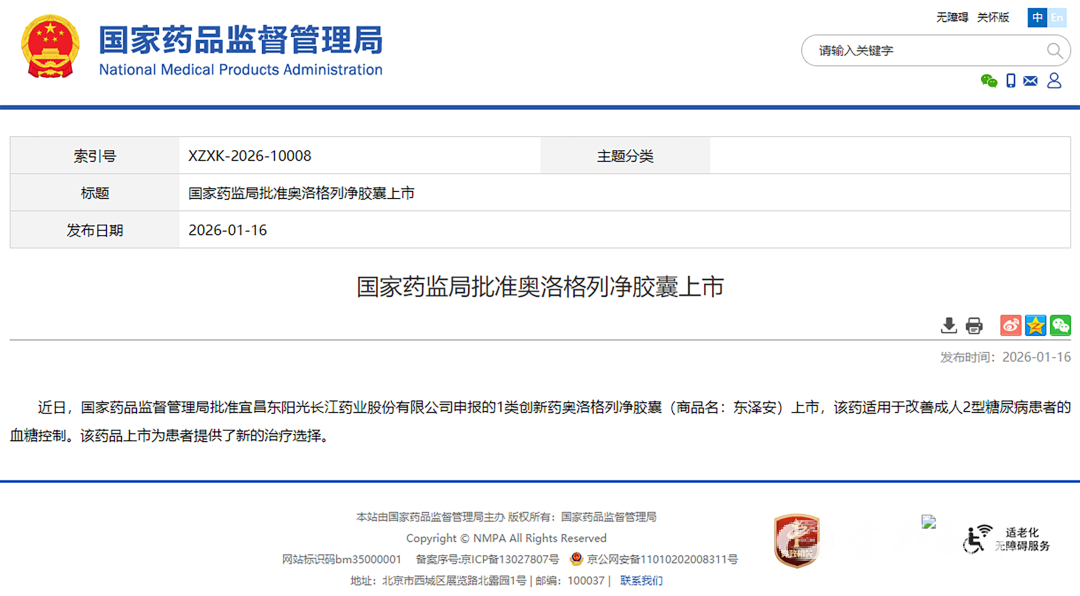The width and height of the screenshot is (1080, 596).
Task: Share to QQ Zone star icon
Action: (1035, 325)
